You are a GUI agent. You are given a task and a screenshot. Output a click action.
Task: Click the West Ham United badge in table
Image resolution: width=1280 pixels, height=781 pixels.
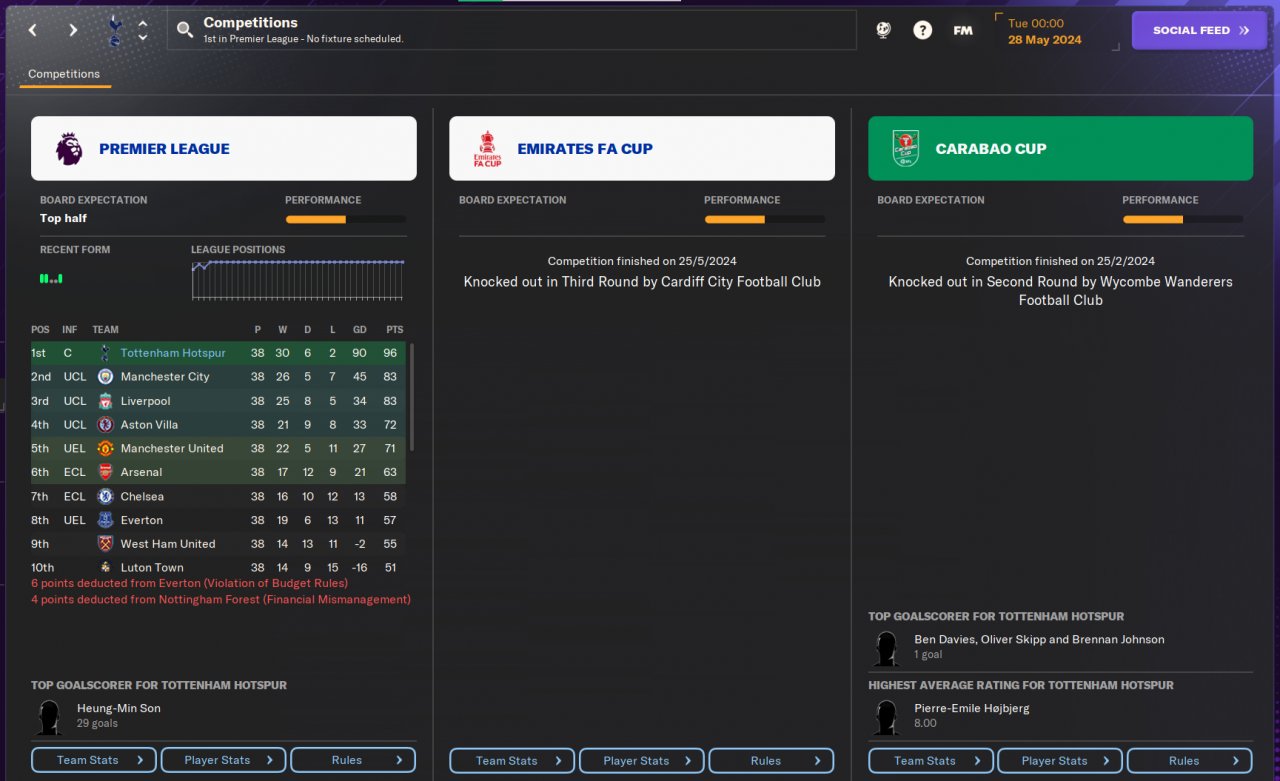[x=105, y=544]
